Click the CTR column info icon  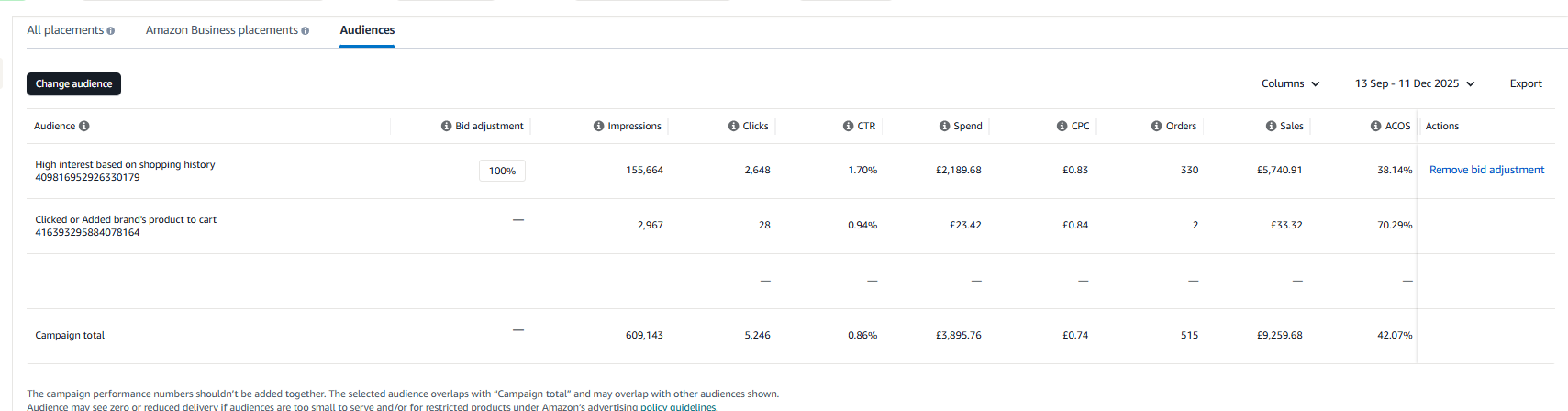click(x=849, y=127)
